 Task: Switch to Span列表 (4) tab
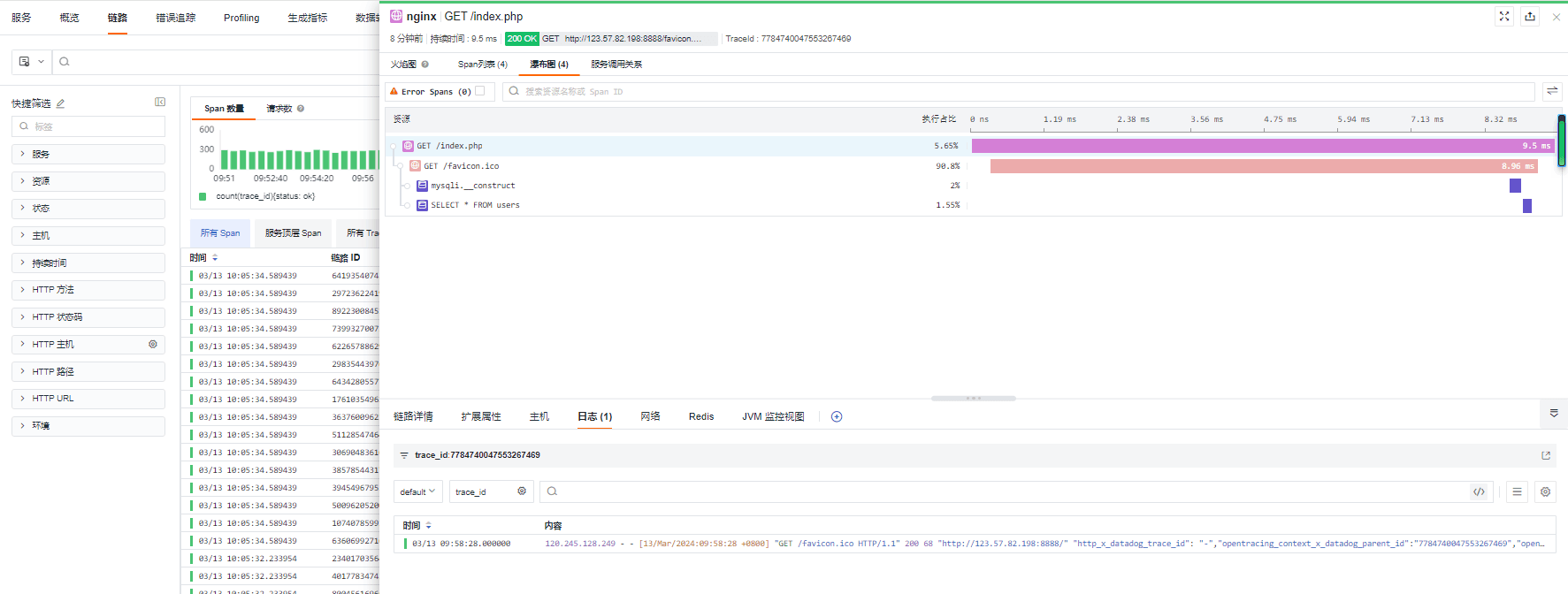[x=483, y=65]
